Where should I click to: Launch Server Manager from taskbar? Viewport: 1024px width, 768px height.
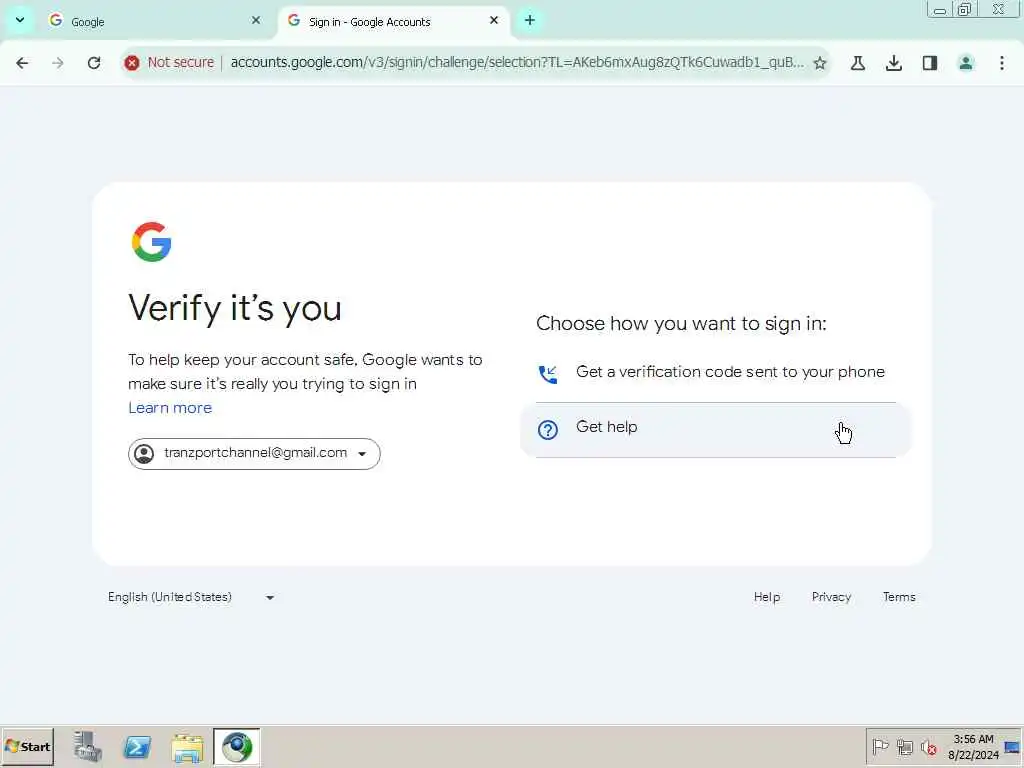(87, 747)
